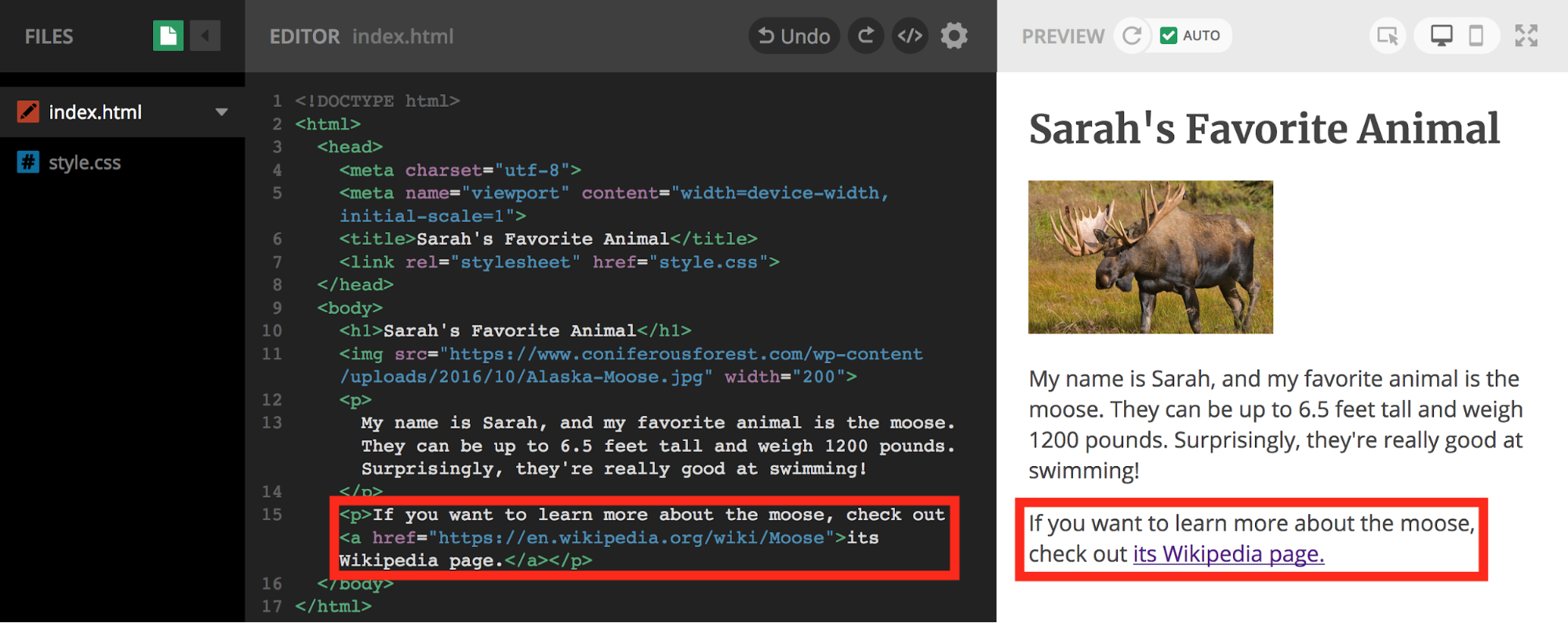Screen dimensions: 1568x623
Task: Click the Undo button
Action: (794, 36)
